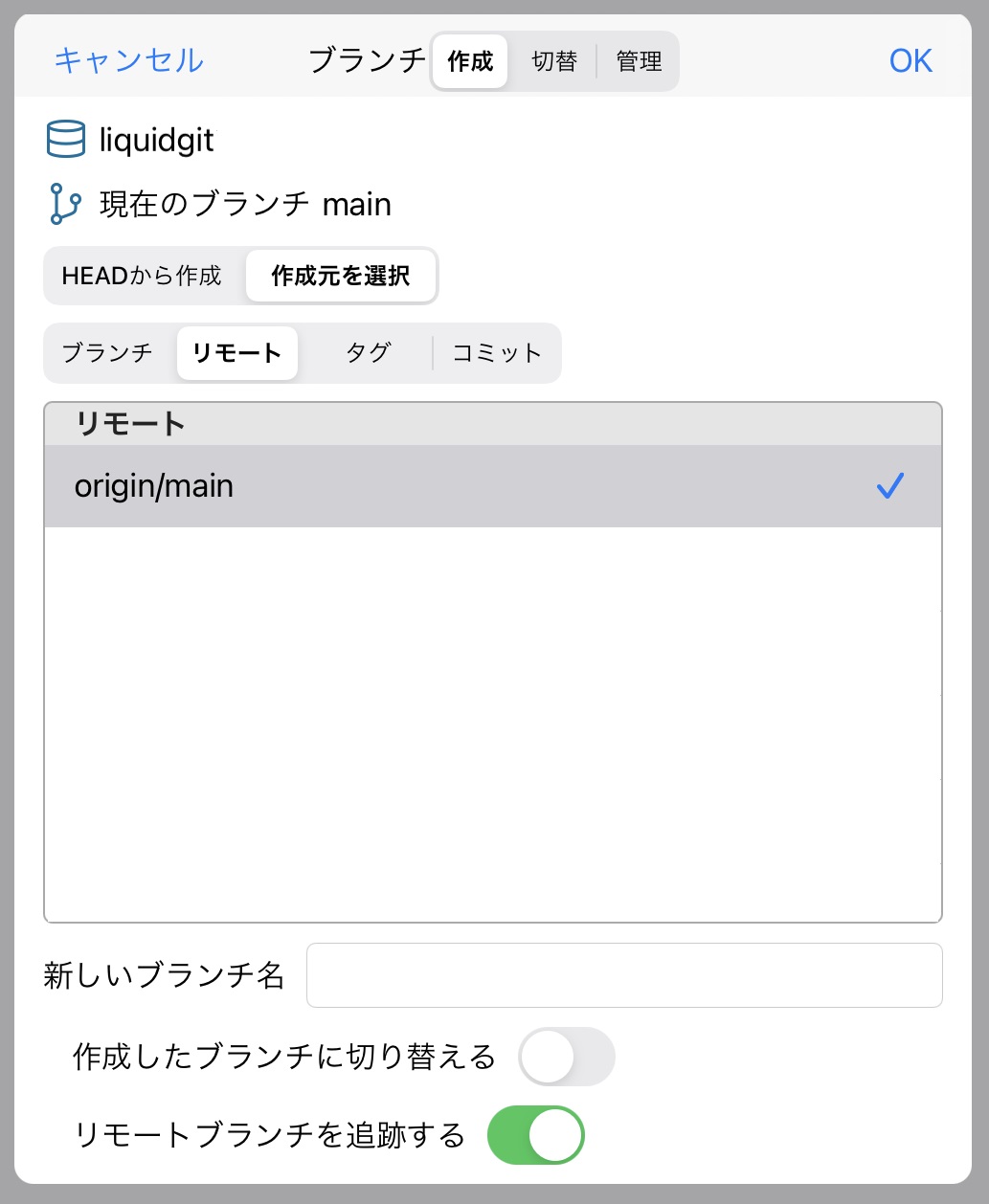Switch to the 切替 tab
The height and width of the screenshot is (1204, 989).
coord(554,61)
